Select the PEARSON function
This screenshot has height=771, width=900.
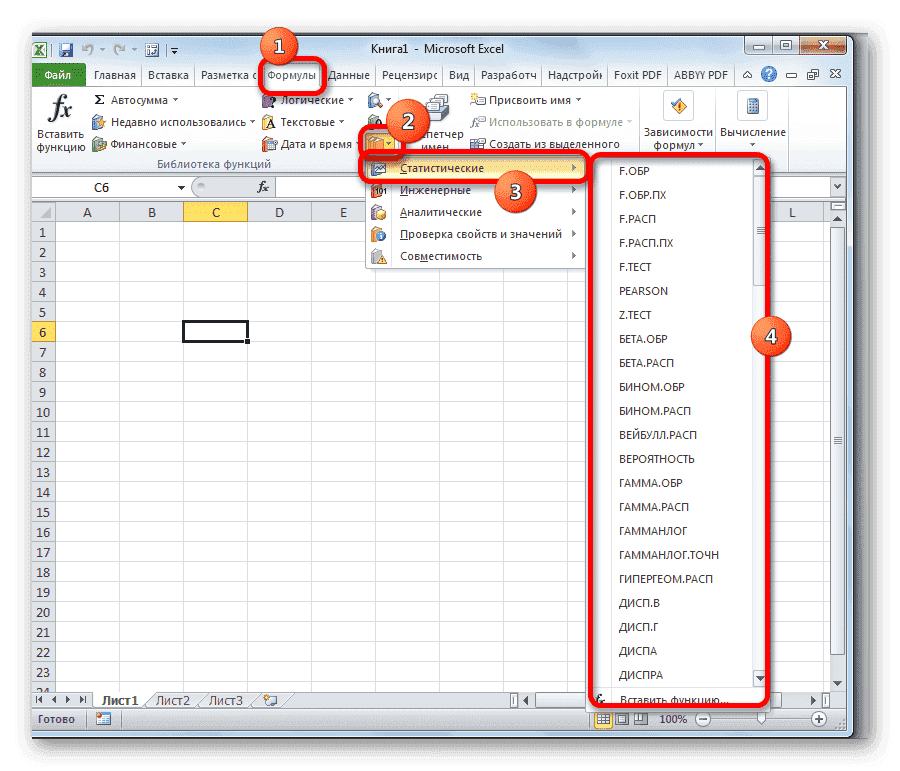[x=643, y=291]
